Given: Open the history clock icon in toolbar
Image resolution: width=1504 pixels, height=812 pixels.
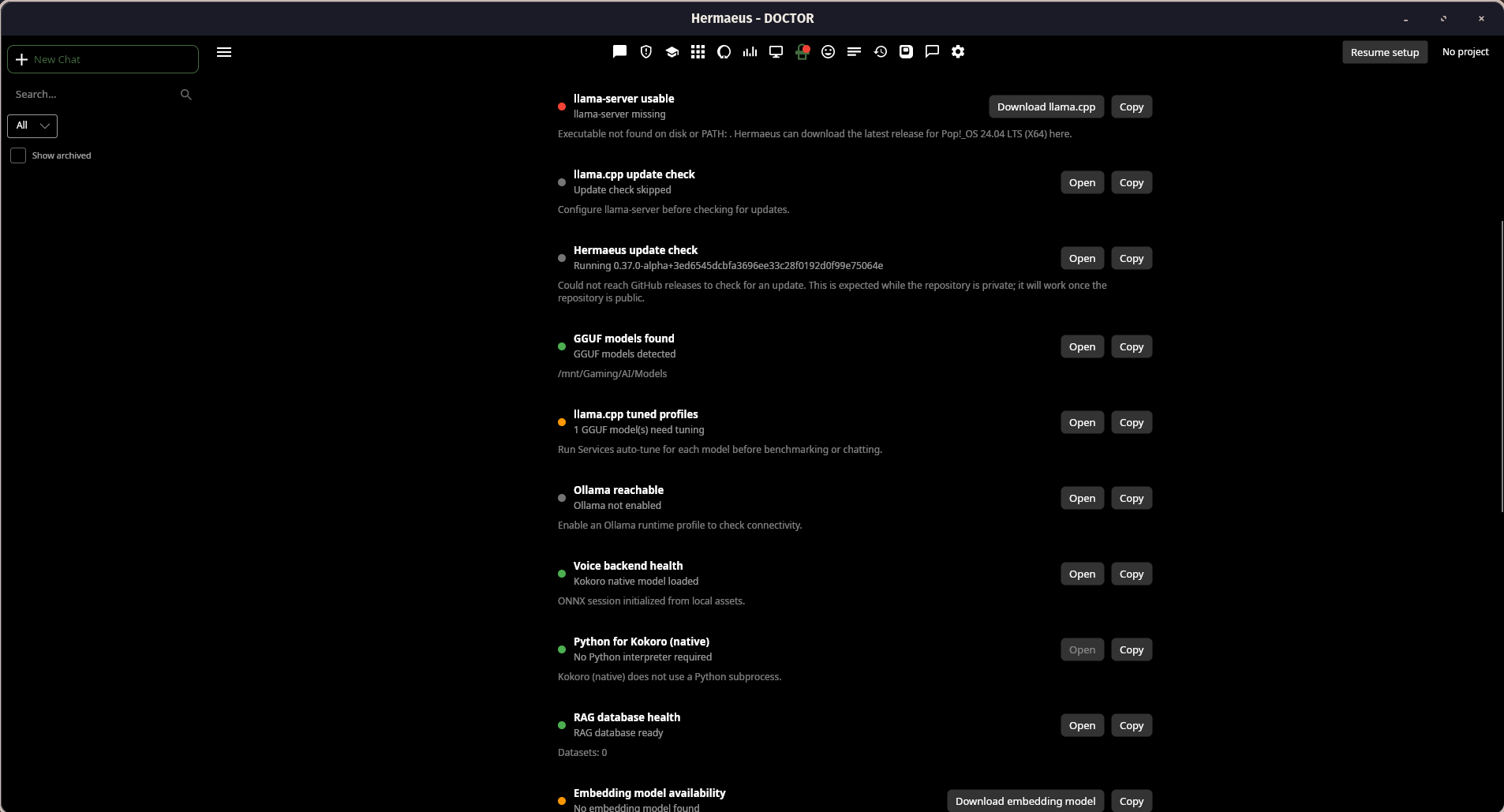Looking at the screenshot, I should pos(881,52).
